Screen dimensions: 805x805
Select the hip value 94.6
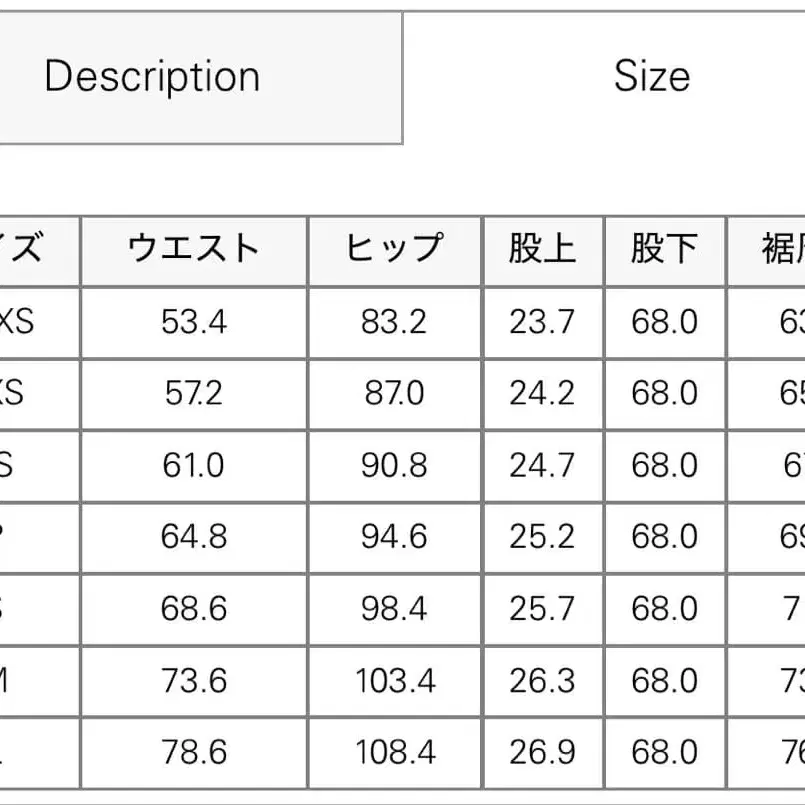pyautogui.click(x=394, y=535)
